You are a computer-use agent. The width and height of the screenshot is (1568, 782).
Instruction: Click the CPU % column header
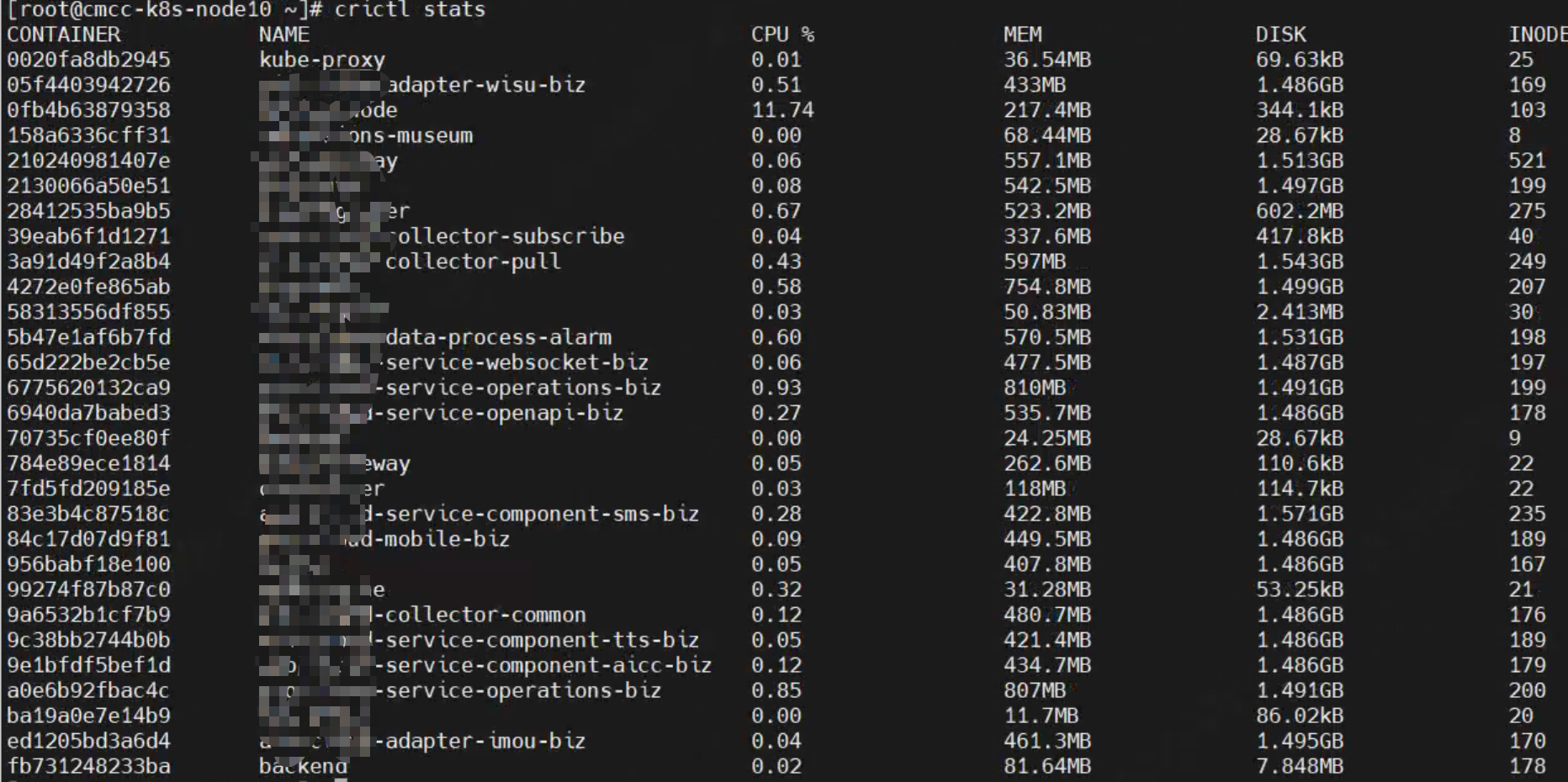[x=782, y=34]
